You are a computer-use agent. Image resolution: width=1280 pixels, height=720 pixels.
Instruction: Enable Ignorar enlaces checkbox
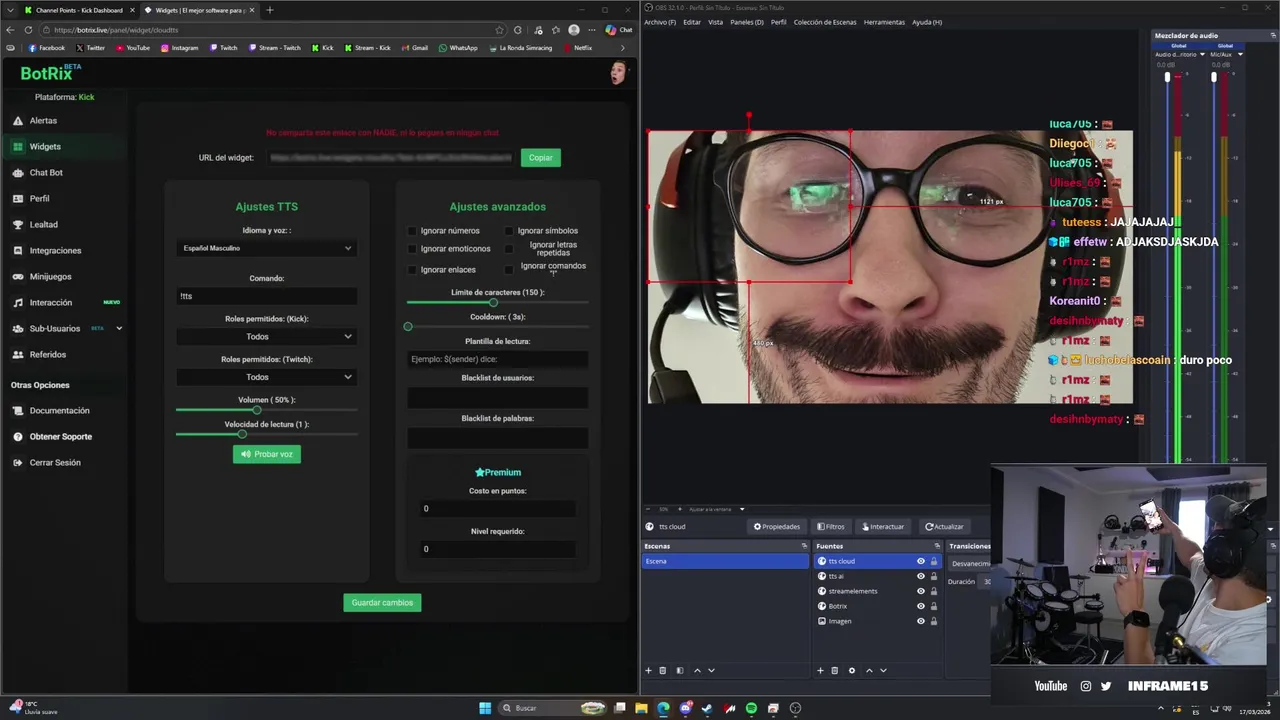click(412, 270)
